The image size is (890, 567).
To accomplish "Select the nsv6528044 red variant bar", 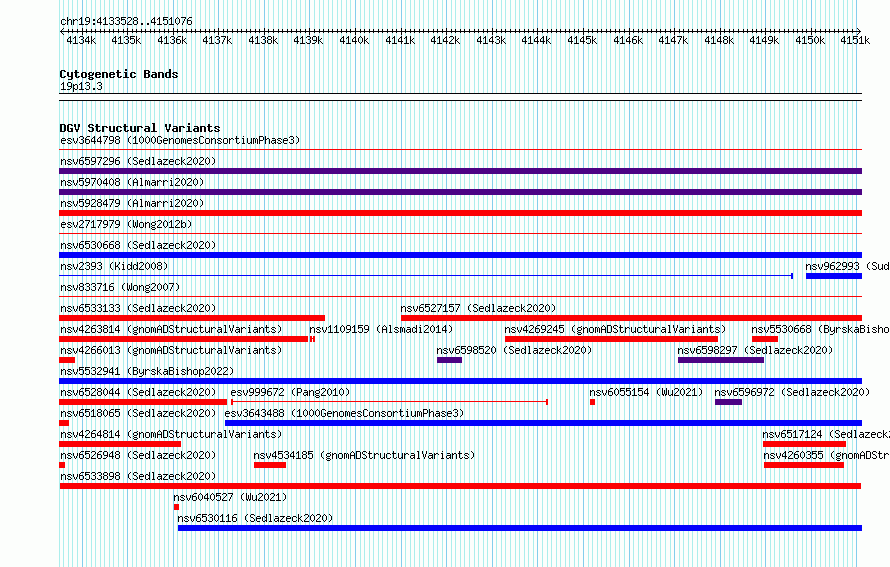I will coord(143,402).
